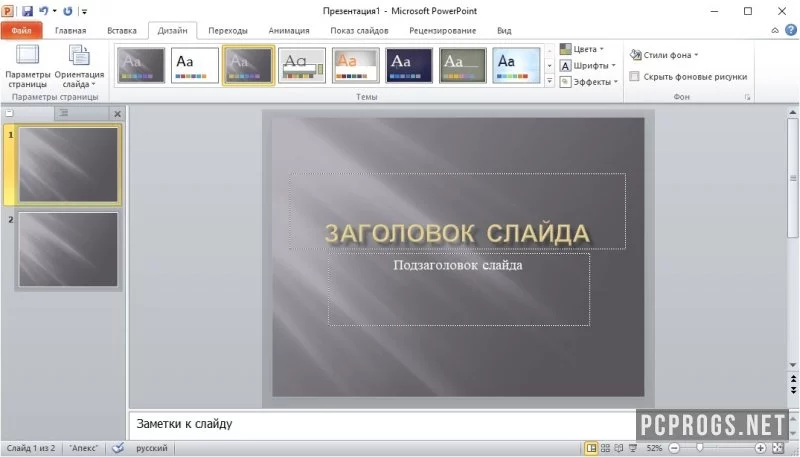
Task: Go to previous slide double-arrow button
Action: [793, 380]
